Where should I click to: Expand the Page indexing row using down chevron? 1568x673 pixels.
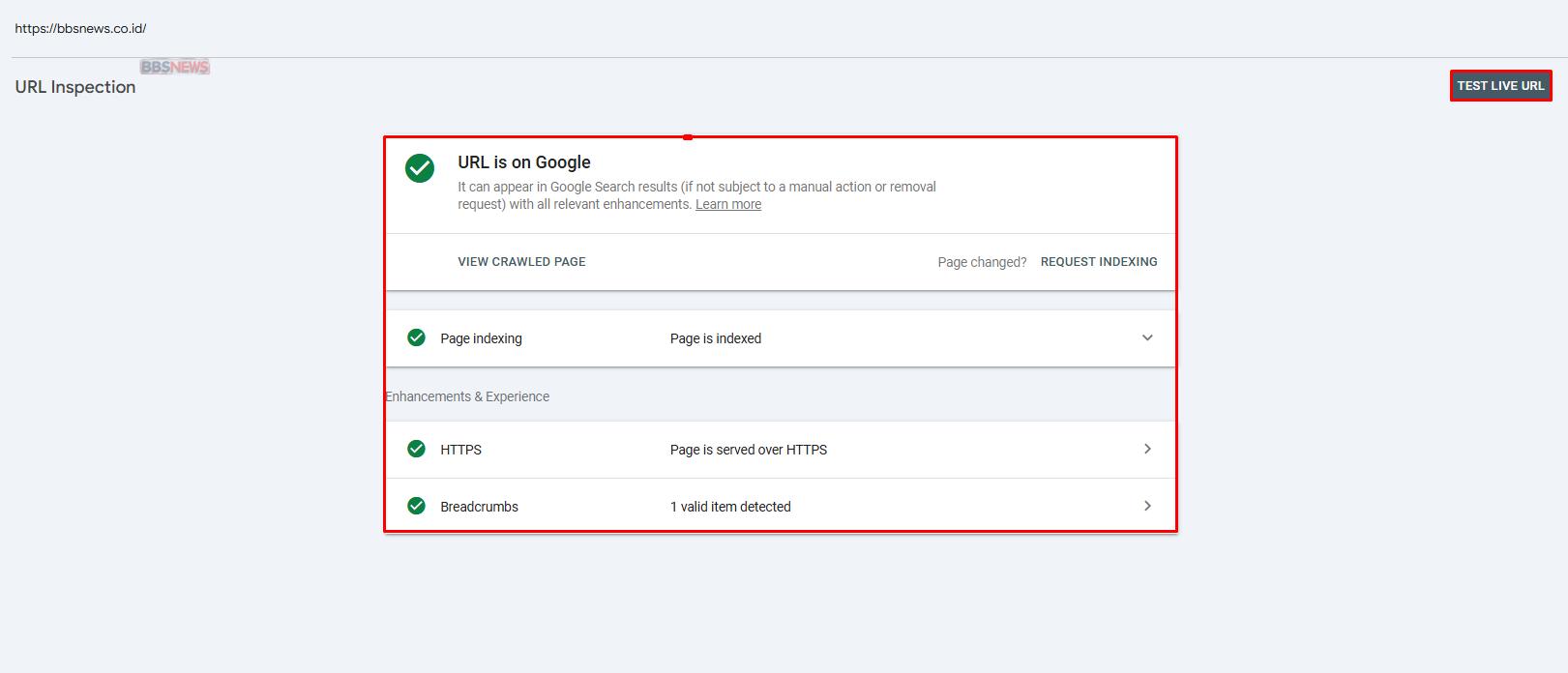(1147, 337)
